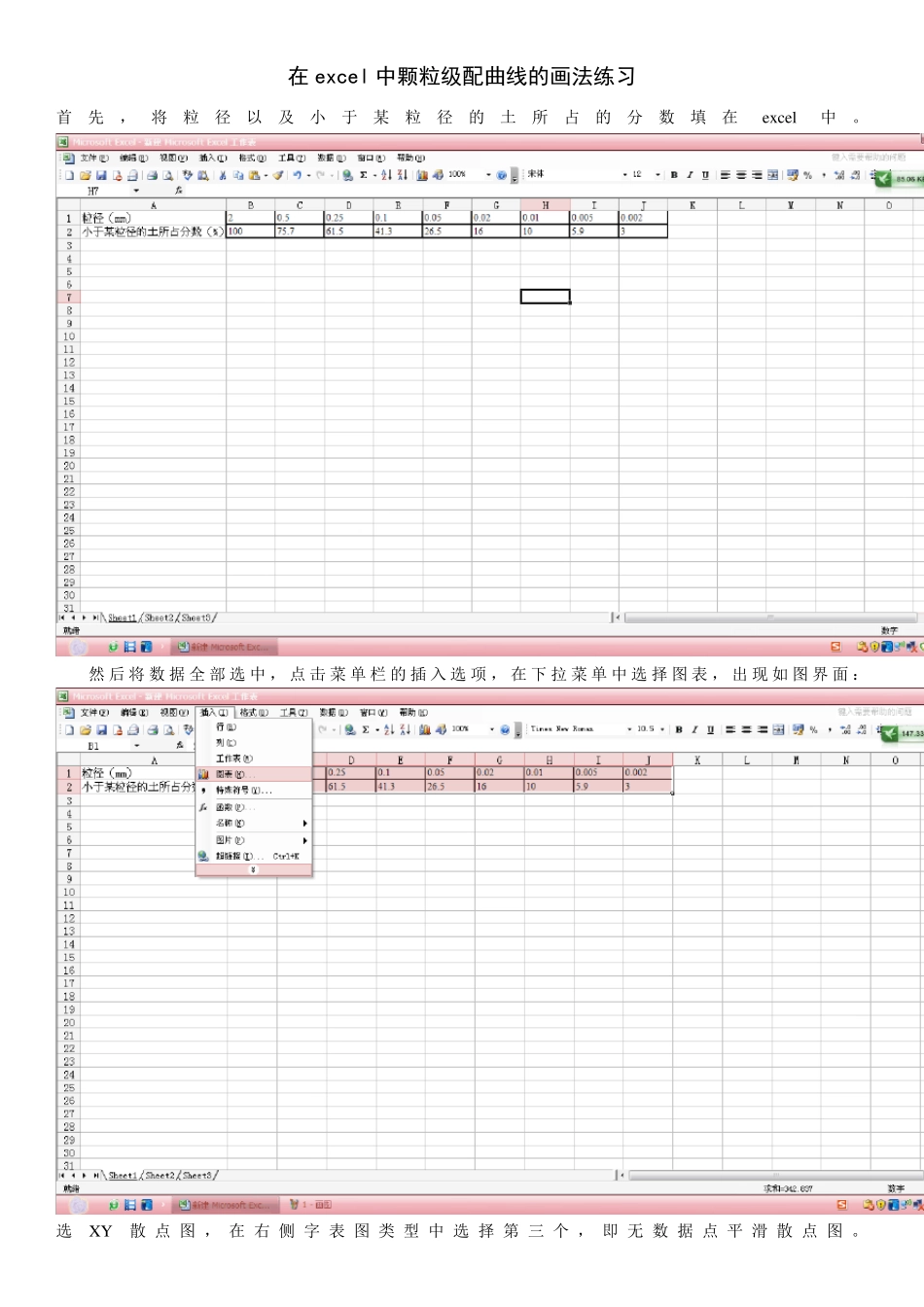This screenshot has height=1307, width=924.
Task: Choose 图表(H) in the open Insert menu
Action: (x=253, y=774)
